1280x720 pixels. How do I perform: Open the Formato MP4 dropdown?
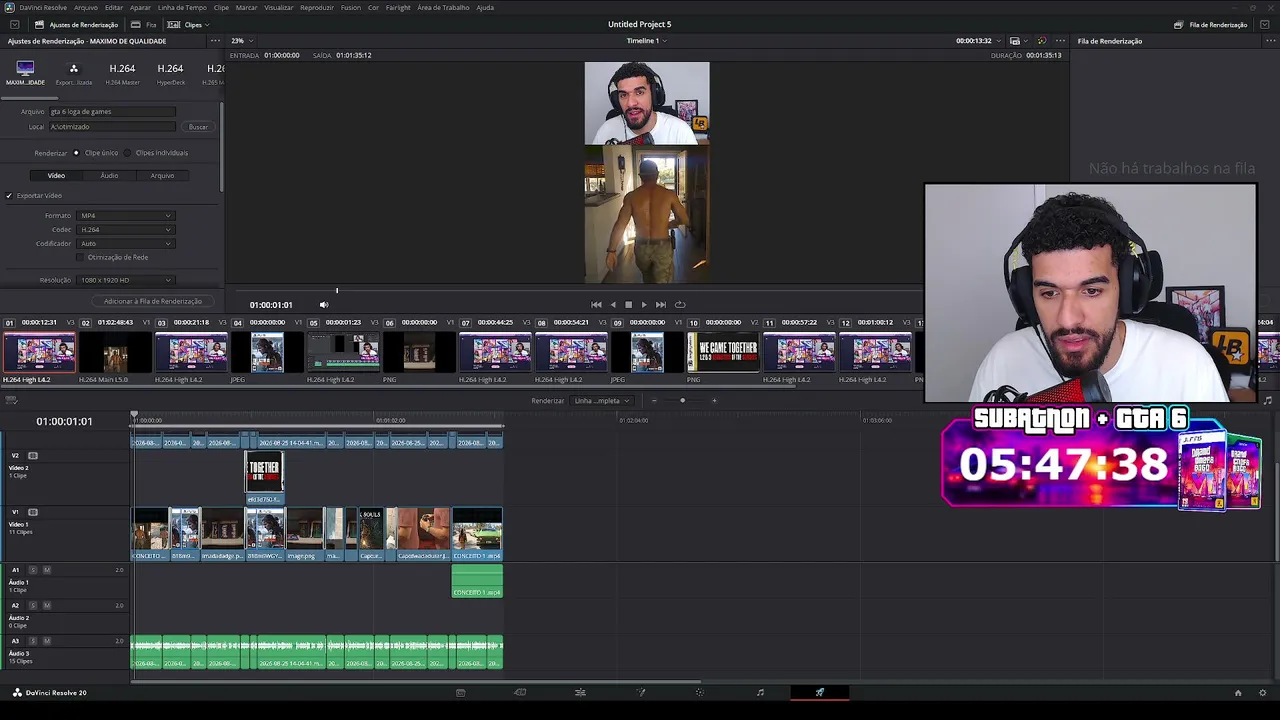[x=126, y=216]
